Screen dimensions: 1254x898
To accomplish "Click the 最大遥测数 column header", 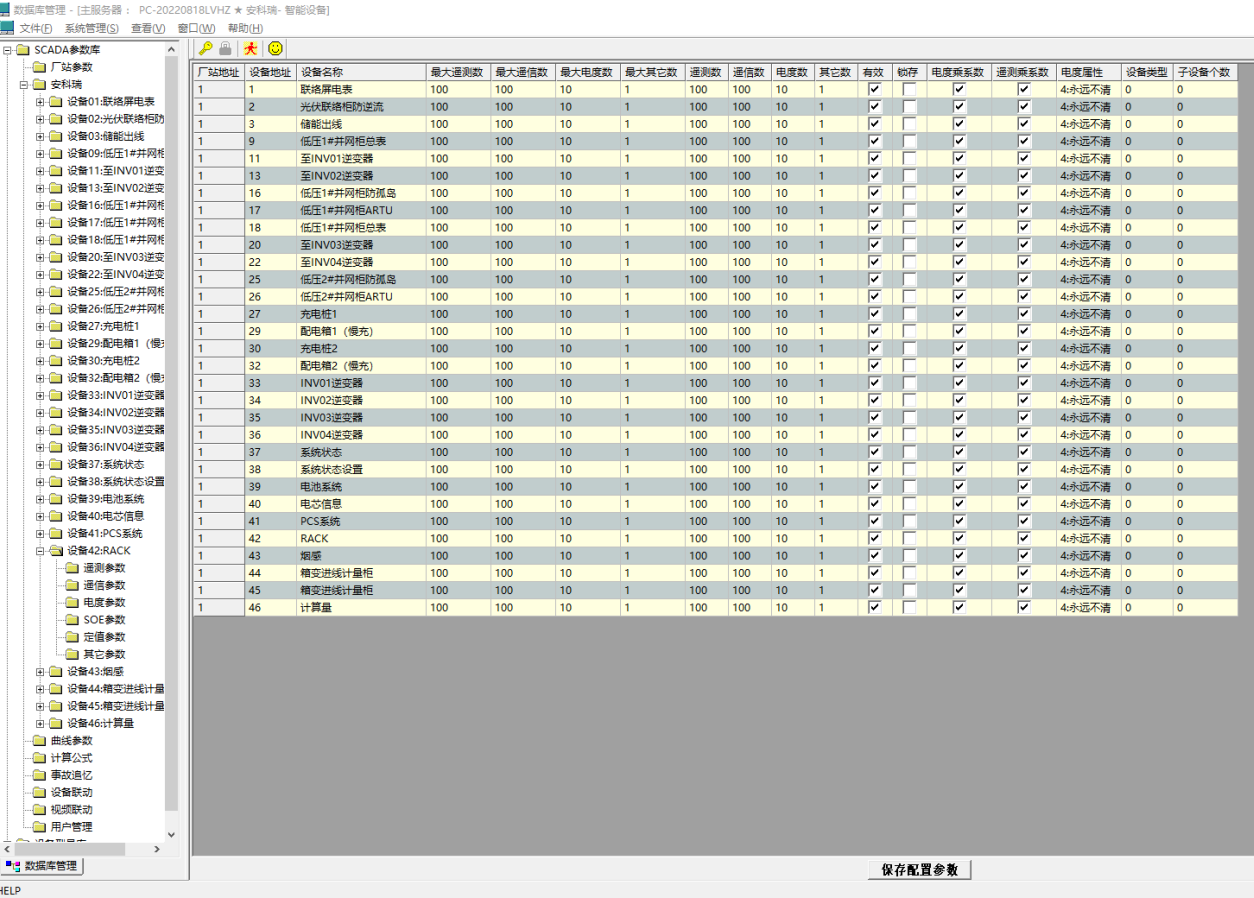I will pyautogui.click(x=458, y=72).
